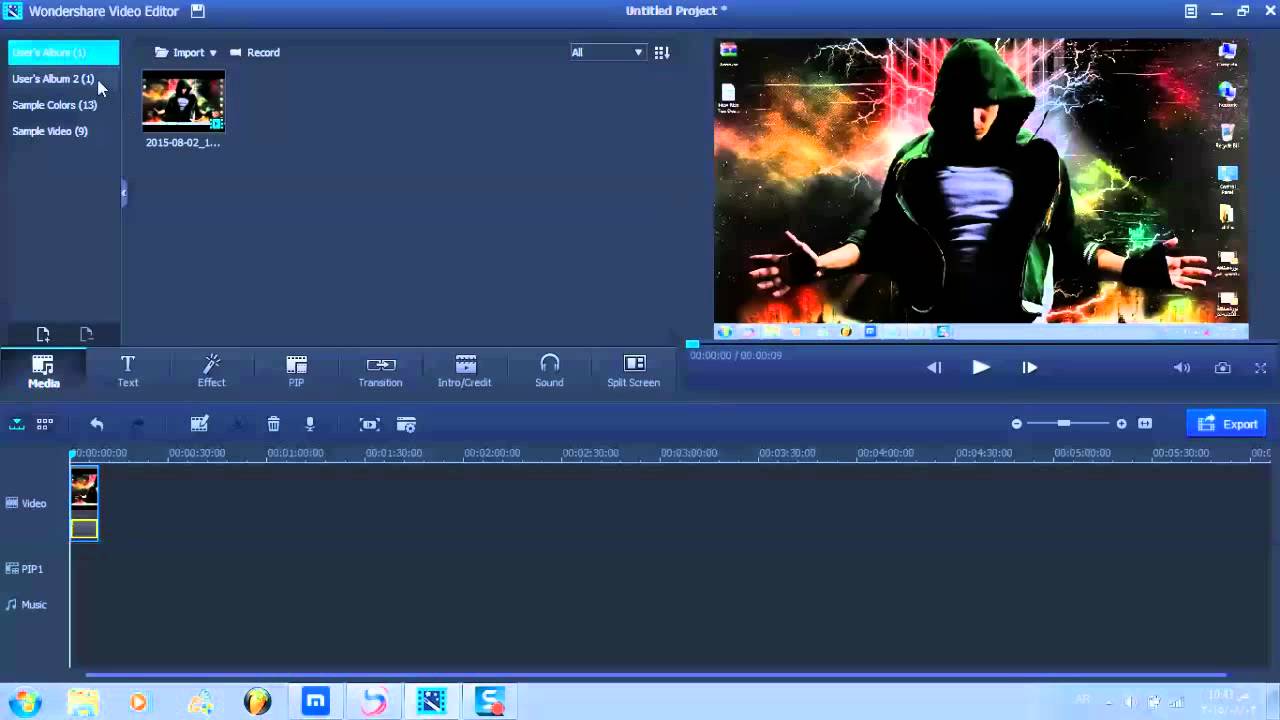Collapse the album panel handle

(124, 193)
